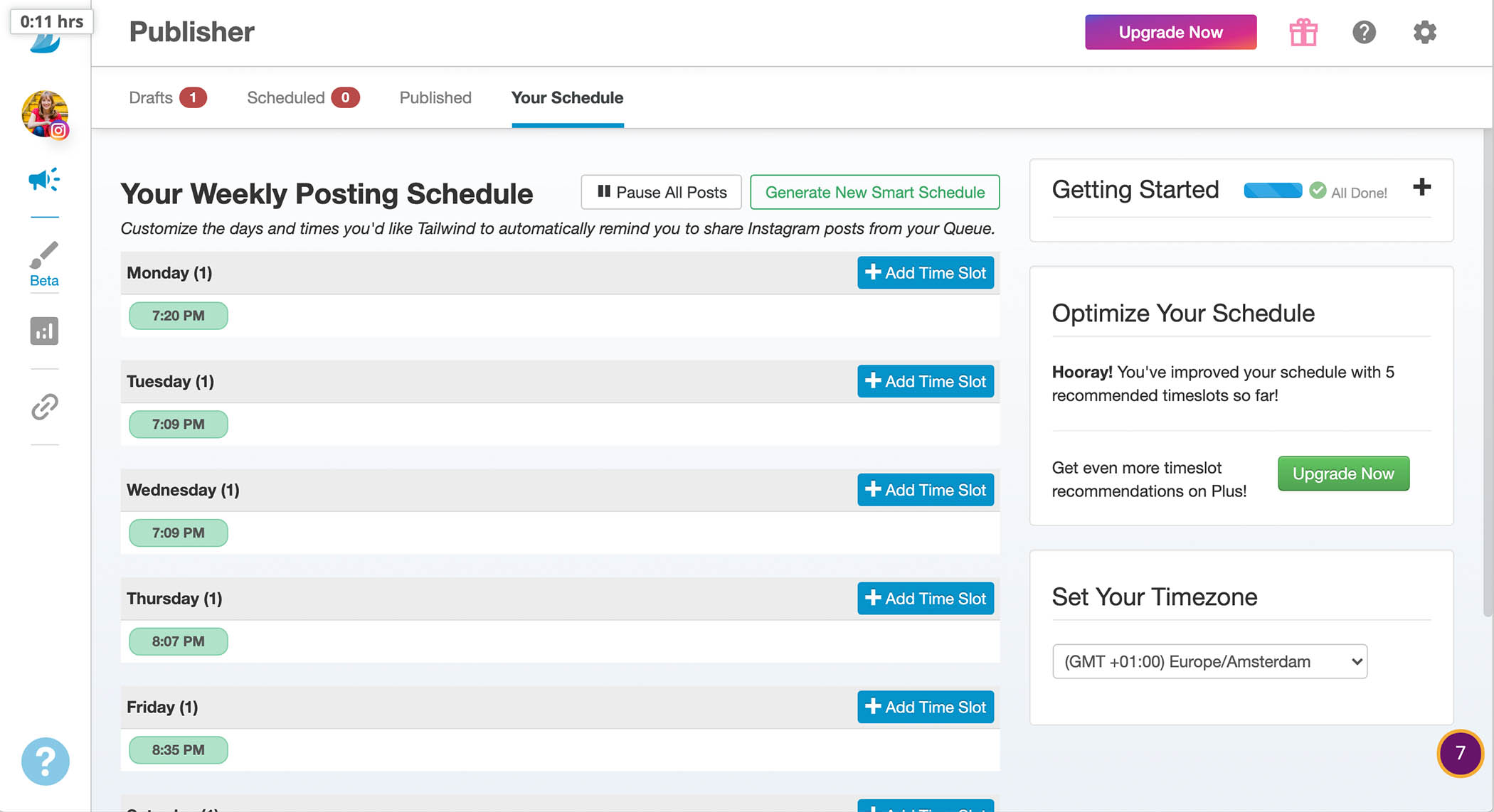Select the megaphone Publisher sidebar icon
The width and height of the screenshot is (1494, 812).
(44, 180)
